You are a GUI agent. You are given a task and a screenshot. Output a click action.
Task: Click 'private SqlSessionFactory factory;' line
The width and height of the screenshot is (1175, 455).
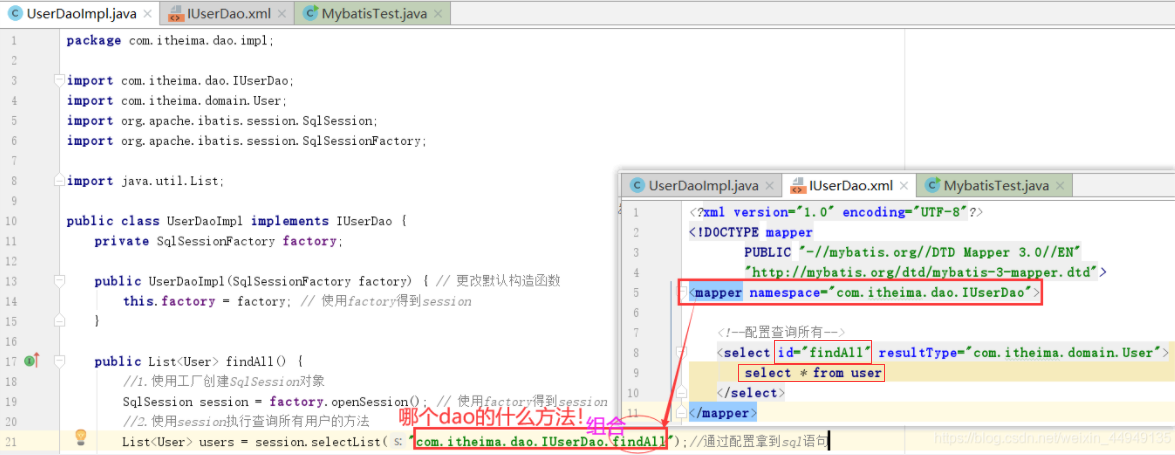coord(218,241)
